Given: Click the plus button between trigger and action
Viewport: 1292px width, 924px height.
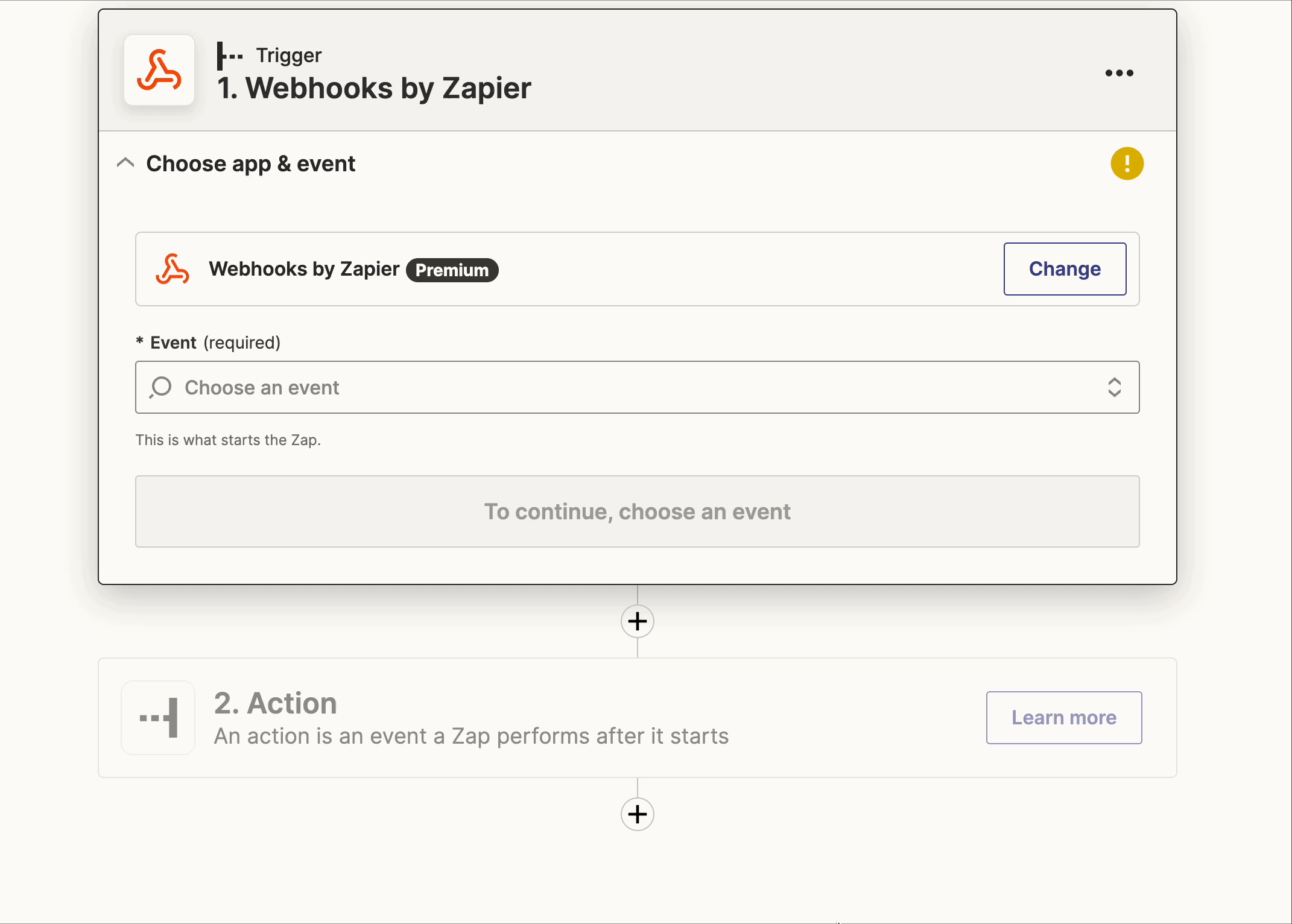Looking at the screenshot, I should [637, 621].
